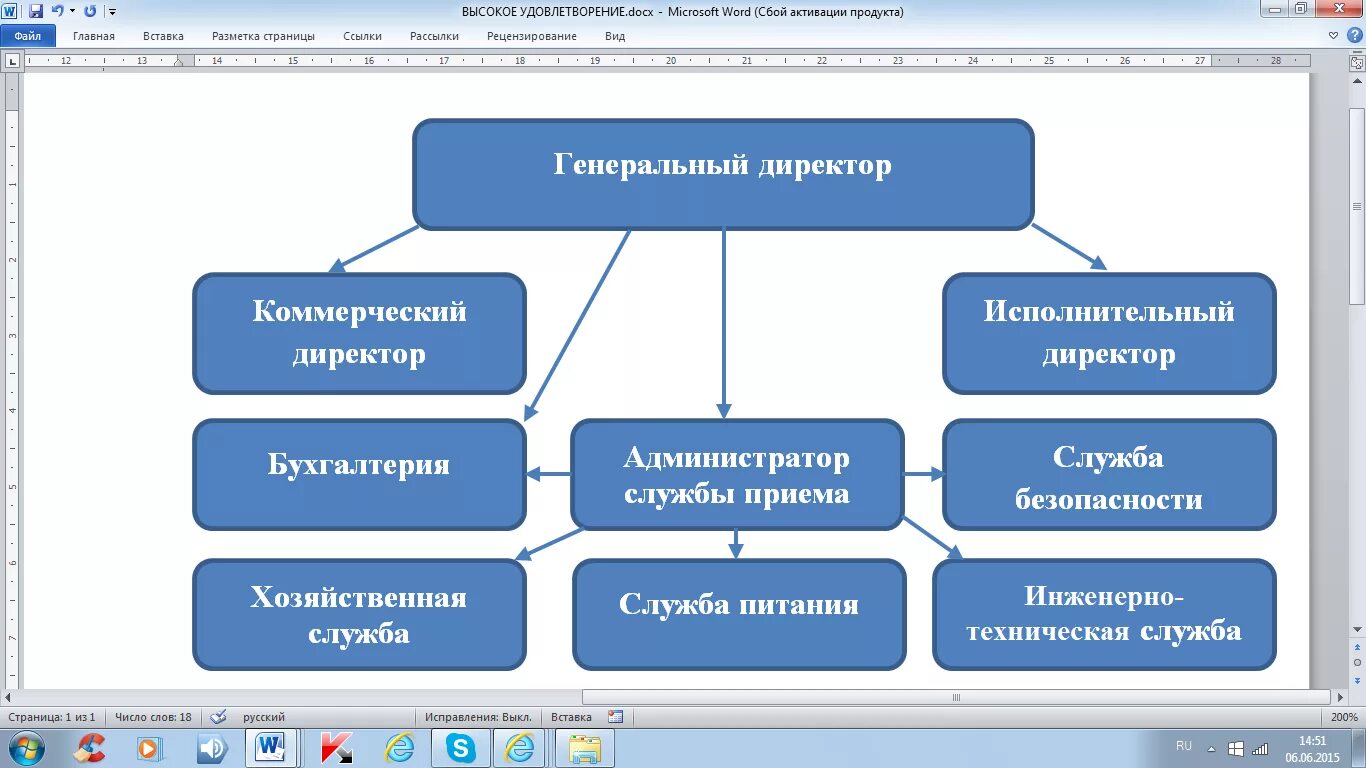
Task: Open zoom dialog via 200% level
Action: (1343, 717)
